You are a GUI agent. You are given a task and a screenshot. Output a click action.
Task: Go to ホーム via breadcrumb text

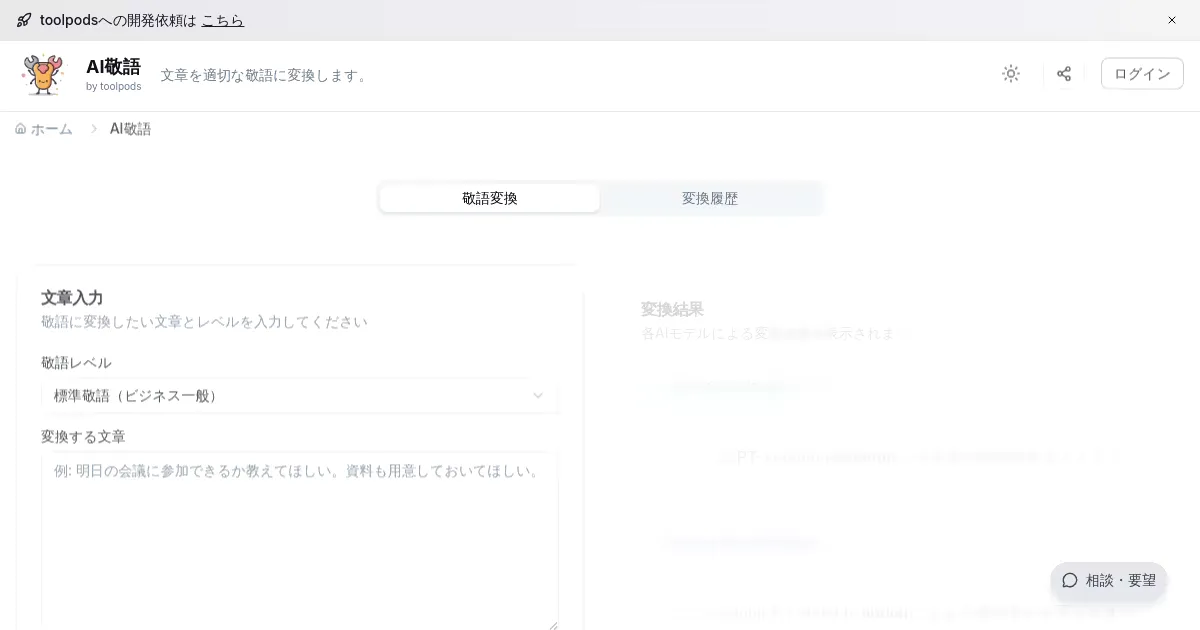52,129
